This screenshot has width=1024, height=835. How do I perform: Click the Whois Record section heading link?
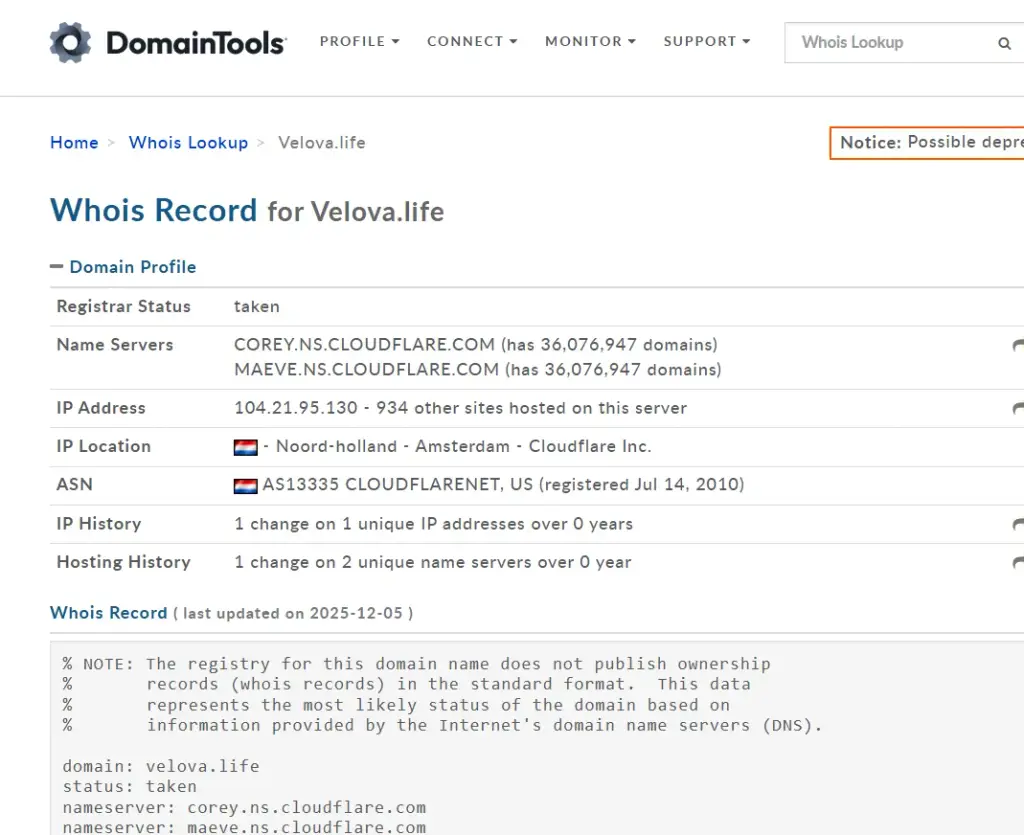tap(108, 613)
